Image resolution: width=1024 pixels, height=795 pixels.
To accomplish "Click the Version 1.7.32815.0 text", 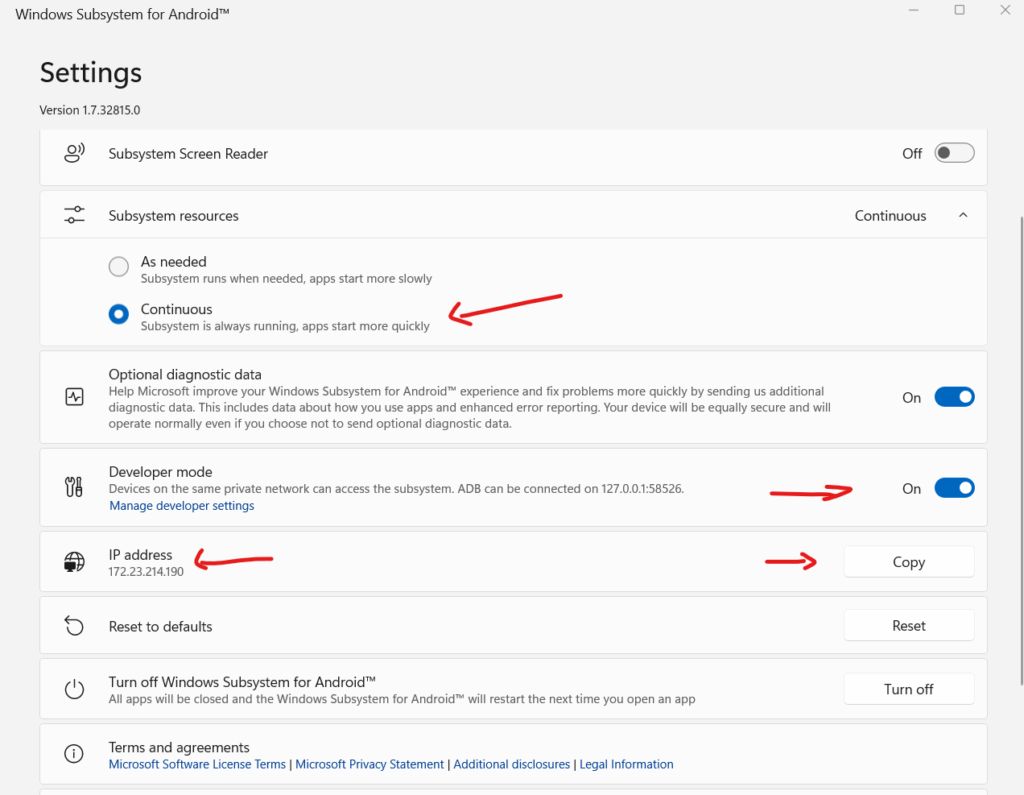I will pos(89,110).
